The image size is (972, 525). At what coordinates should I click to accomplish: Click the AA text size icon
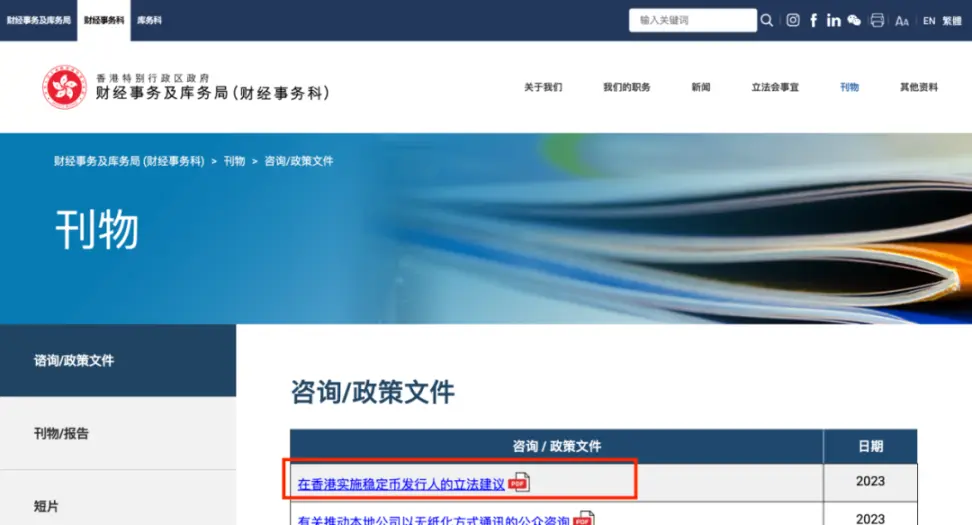pyautogui.click(x=901, y=21)
